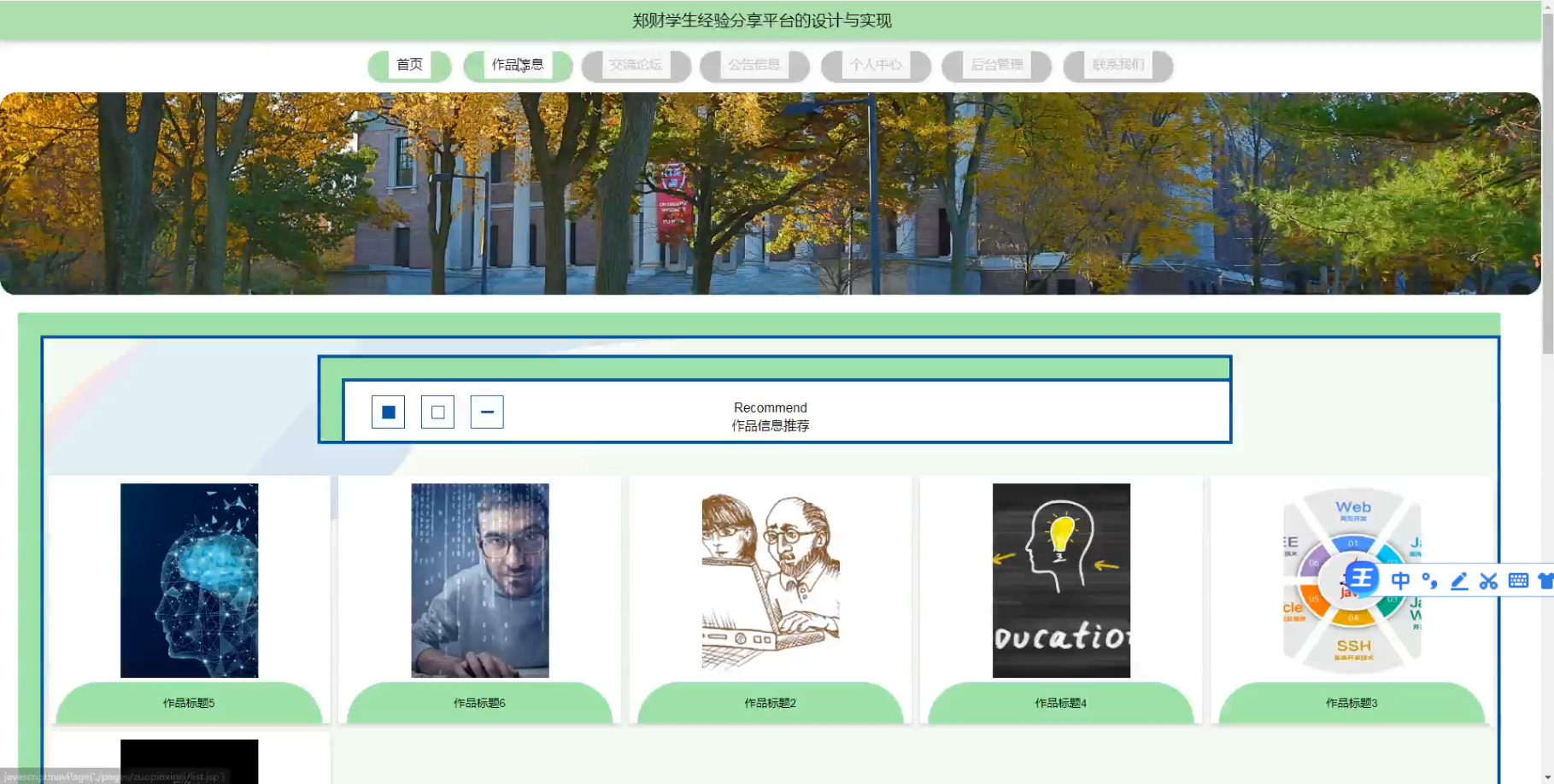Toggle the 中 Chinese/English input mode

pos(1400,581)
